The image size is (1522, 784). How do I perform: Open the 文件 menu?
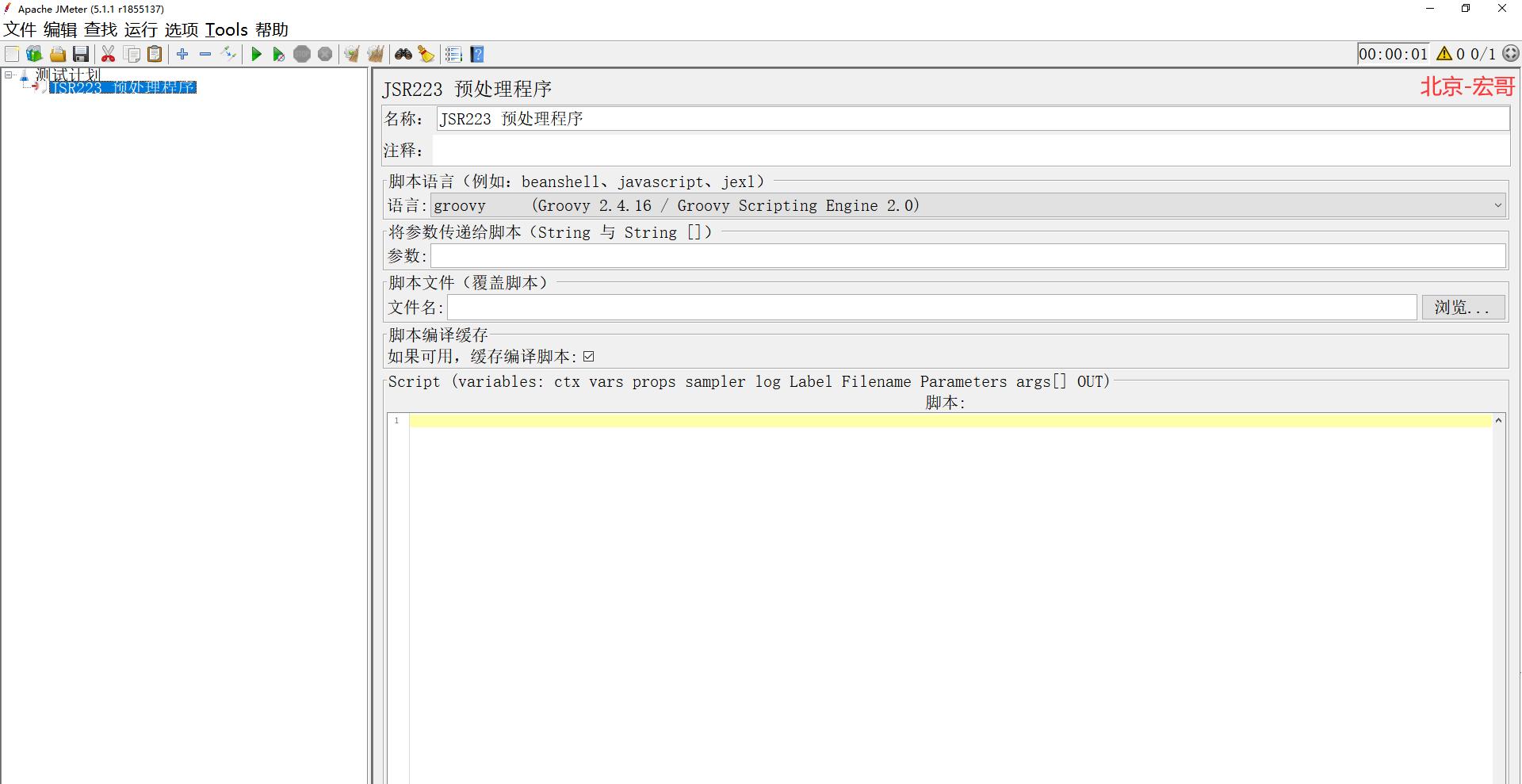[x=20, y=30]
